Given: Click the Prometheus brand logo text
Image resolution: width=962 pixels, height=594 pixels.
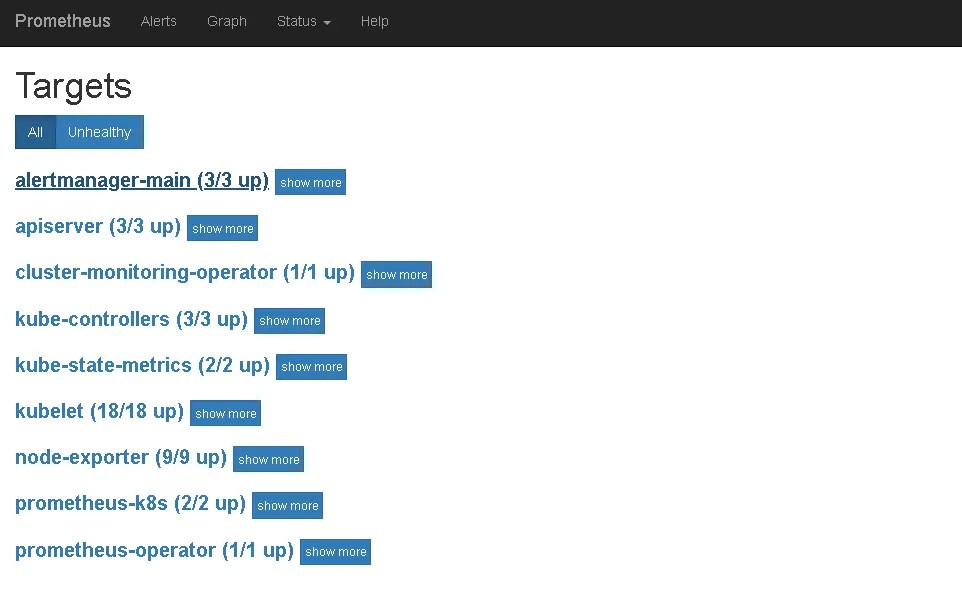Looking at the screenshot, I should (x=63, y=21).
